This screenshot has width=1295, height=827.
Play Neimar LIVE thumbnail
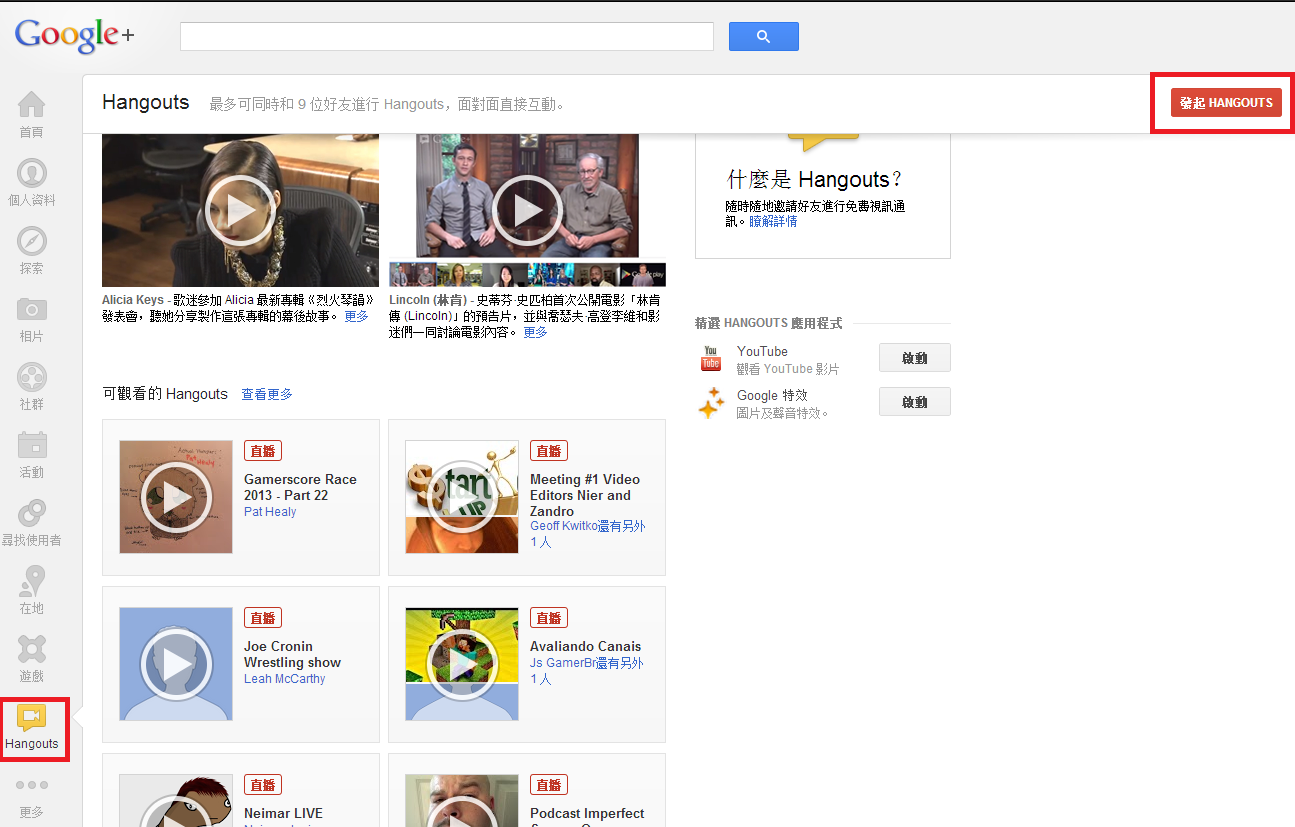click(x=176, y=801)
